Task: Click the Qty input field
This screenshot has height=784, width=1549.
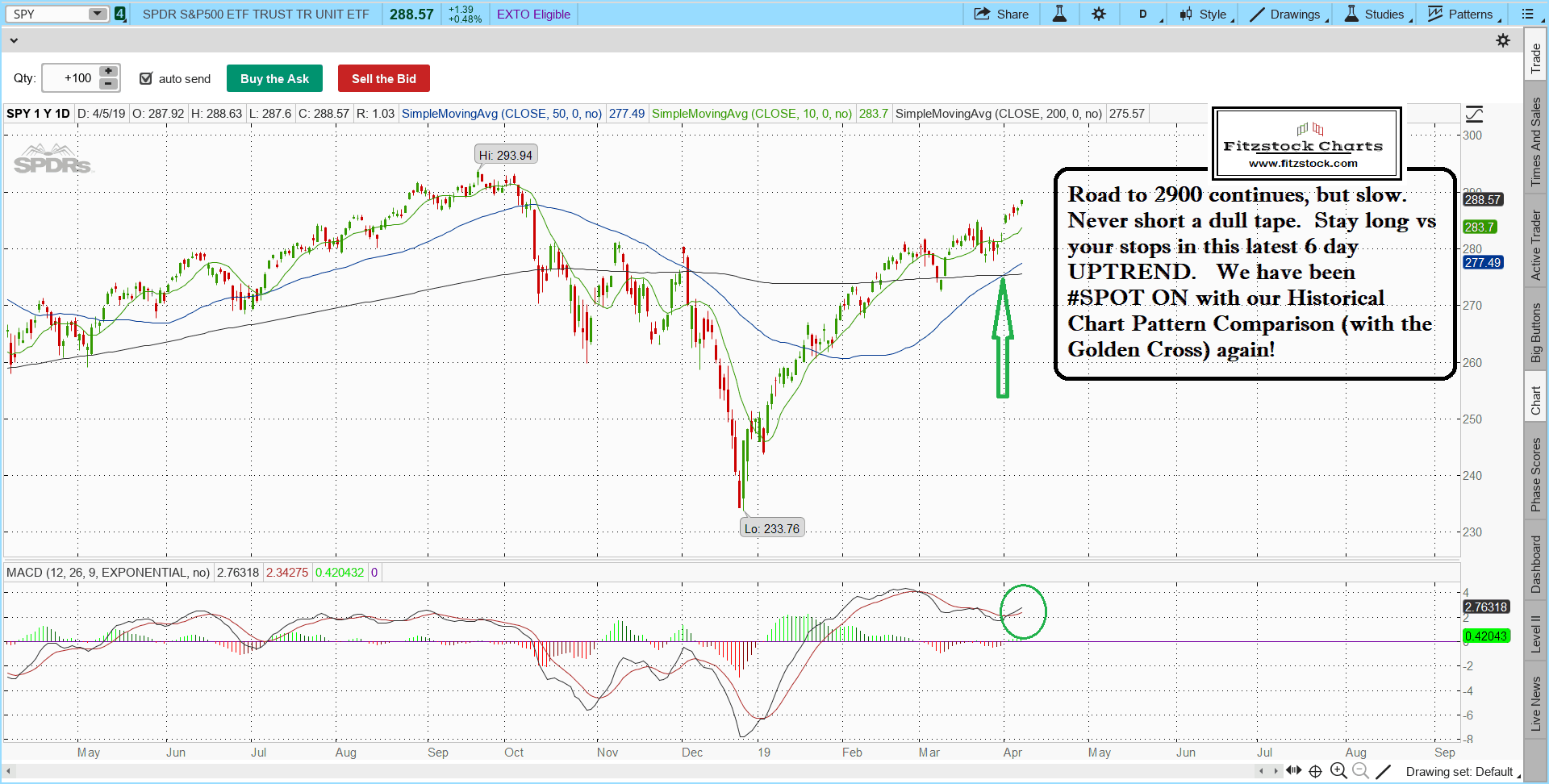Action: (71, 78)
